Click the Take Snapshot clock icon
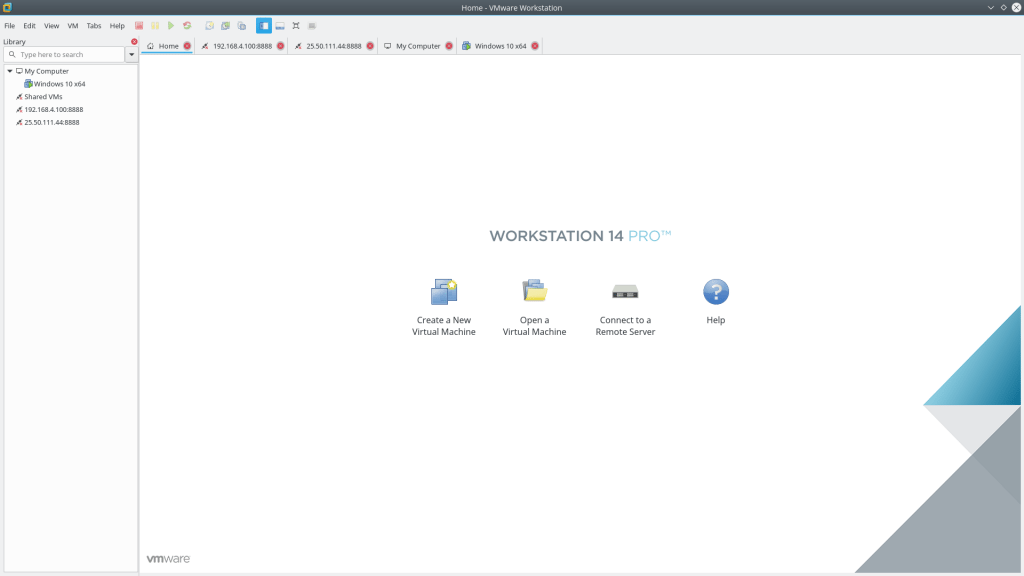Viewport: 1024px width, 576px height. click(210, 25)
